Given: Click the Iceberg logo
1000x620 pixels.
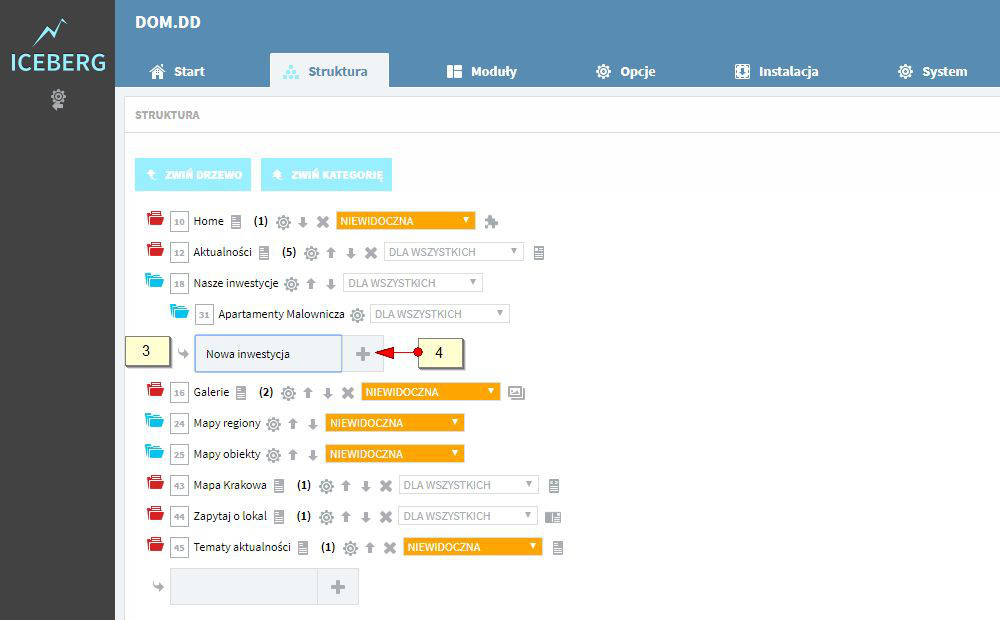Looking at the screenshot, I should coord(58,47).
